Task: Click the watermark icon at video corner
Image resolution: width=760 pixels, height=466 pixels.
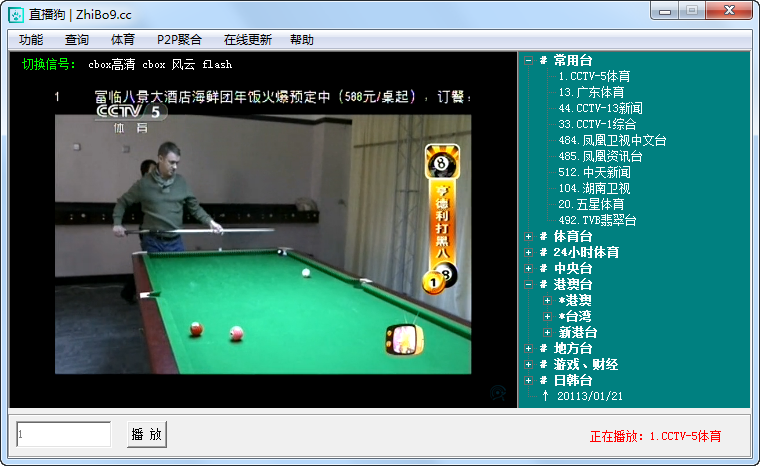Action: (x=498, y=393)
